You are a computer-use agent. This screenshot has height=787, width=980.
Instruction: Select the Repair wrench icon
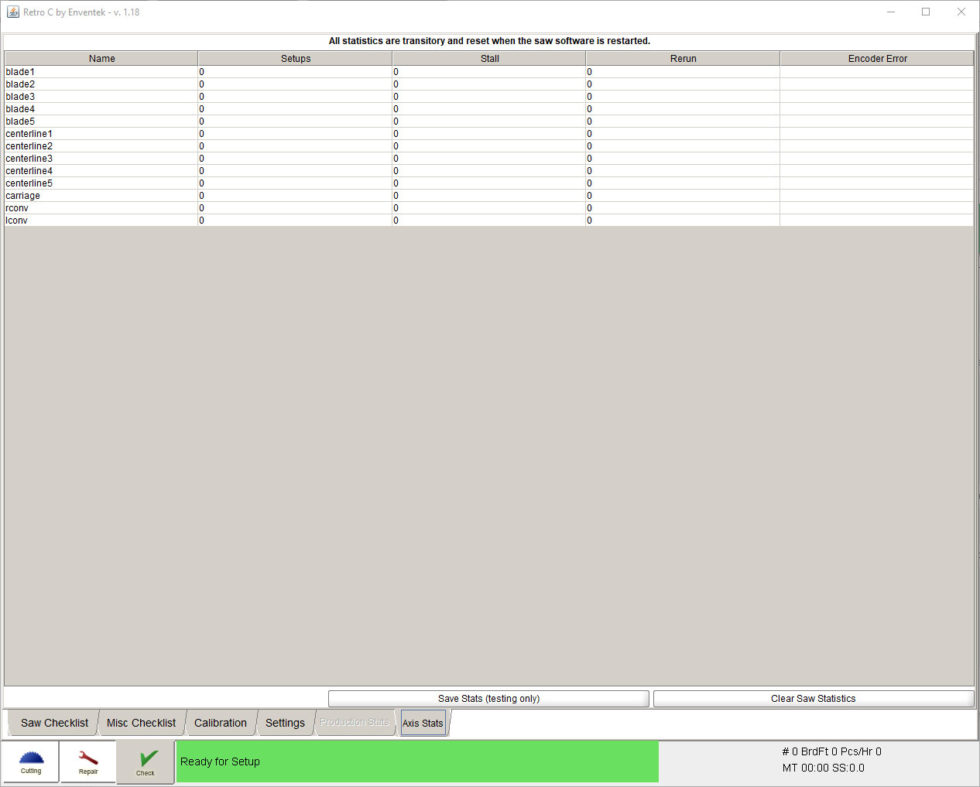click(88, 761)
